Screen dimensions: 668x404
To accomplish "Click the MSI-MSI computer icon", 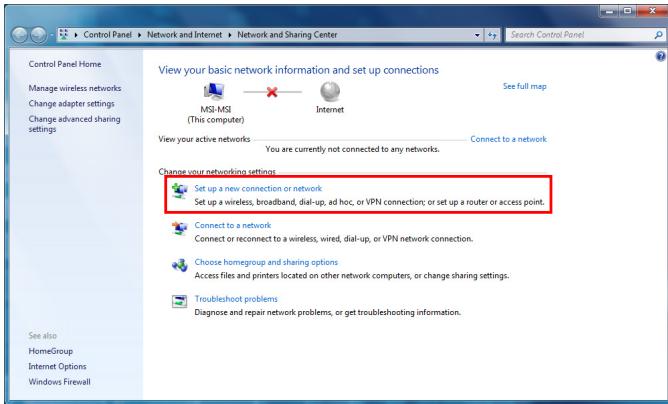I will 214,91.
